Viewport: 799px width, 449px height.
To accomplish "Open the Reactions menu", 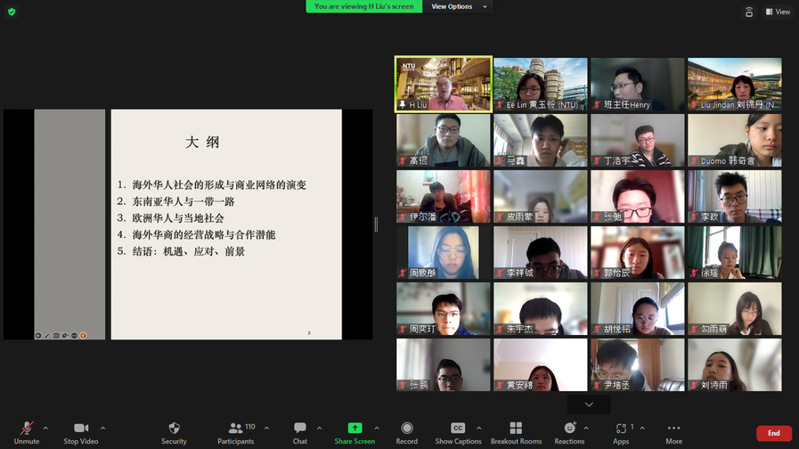I will pyautogui.click(x=569, y=432).
